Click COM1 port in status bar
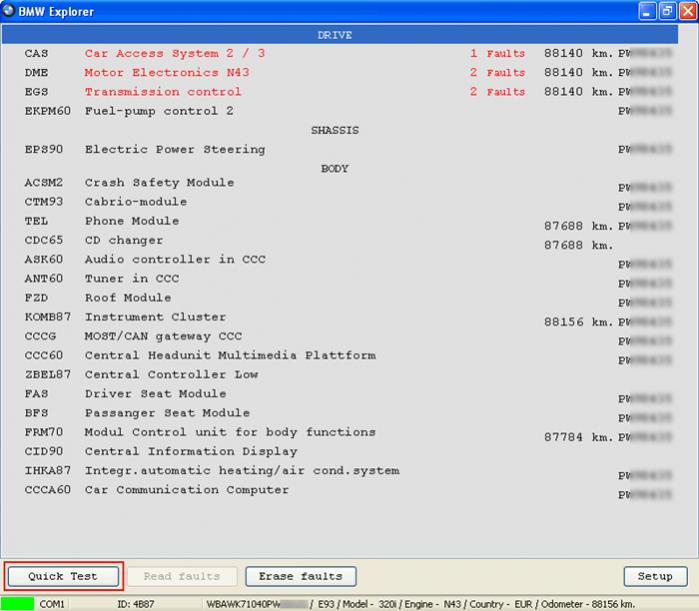 [52, 604]
